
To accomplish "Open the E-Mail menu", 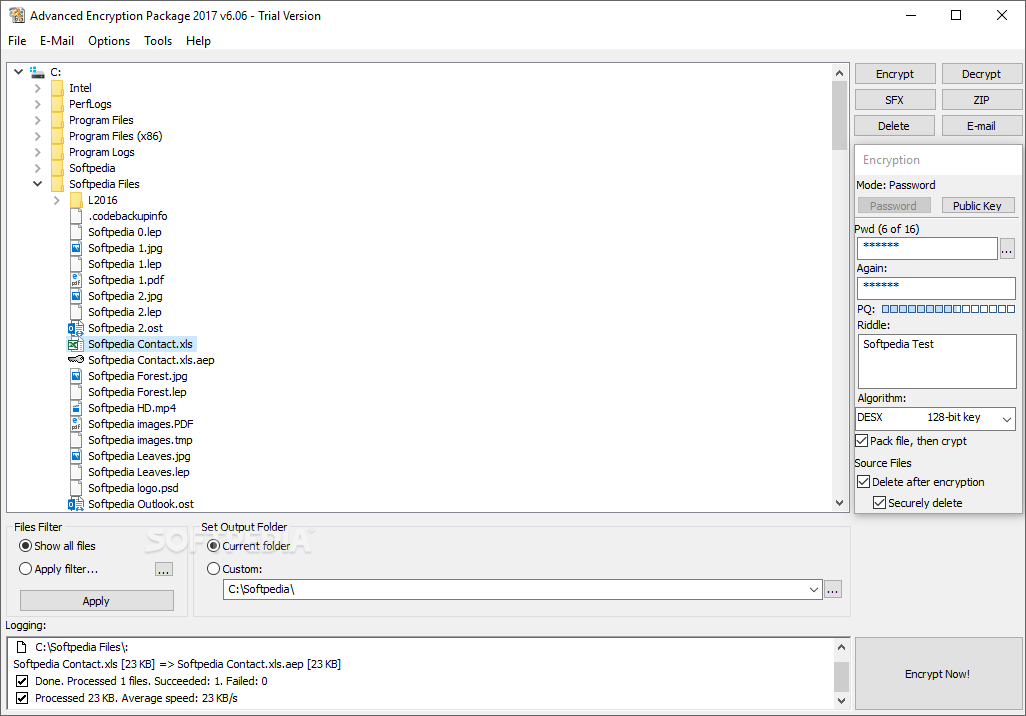I will click(57, 41).
